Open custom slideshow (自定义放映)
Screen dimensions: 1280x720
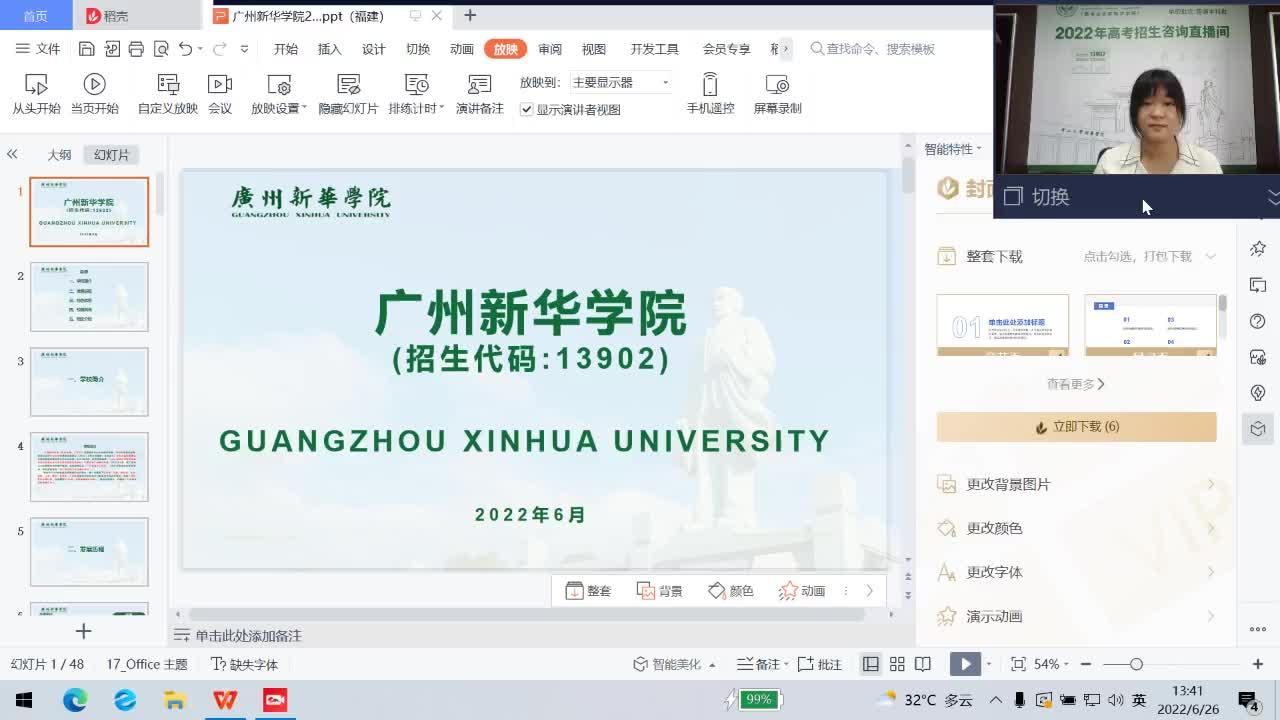click(x=167, y=94)
